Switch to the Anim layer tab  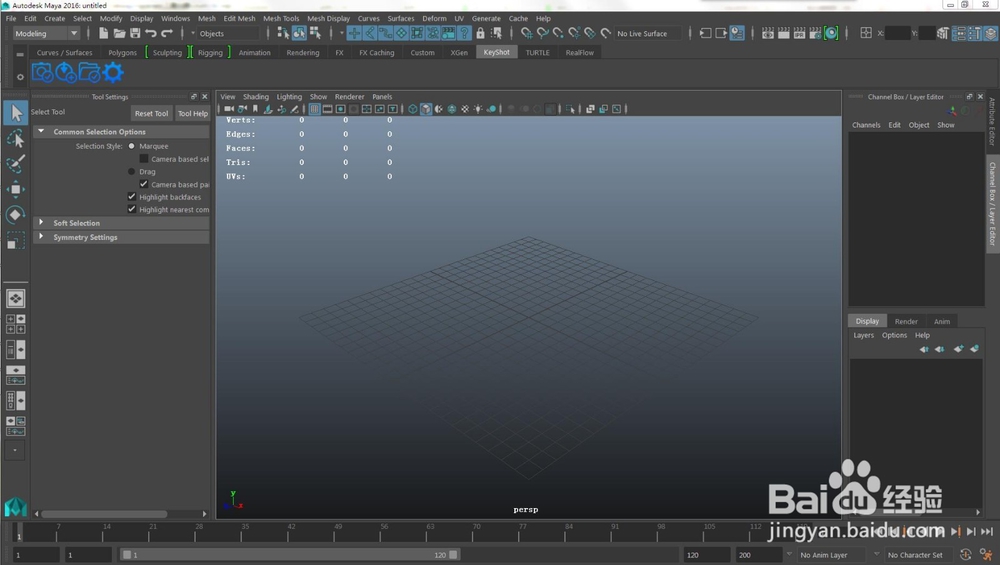point(941,321)
